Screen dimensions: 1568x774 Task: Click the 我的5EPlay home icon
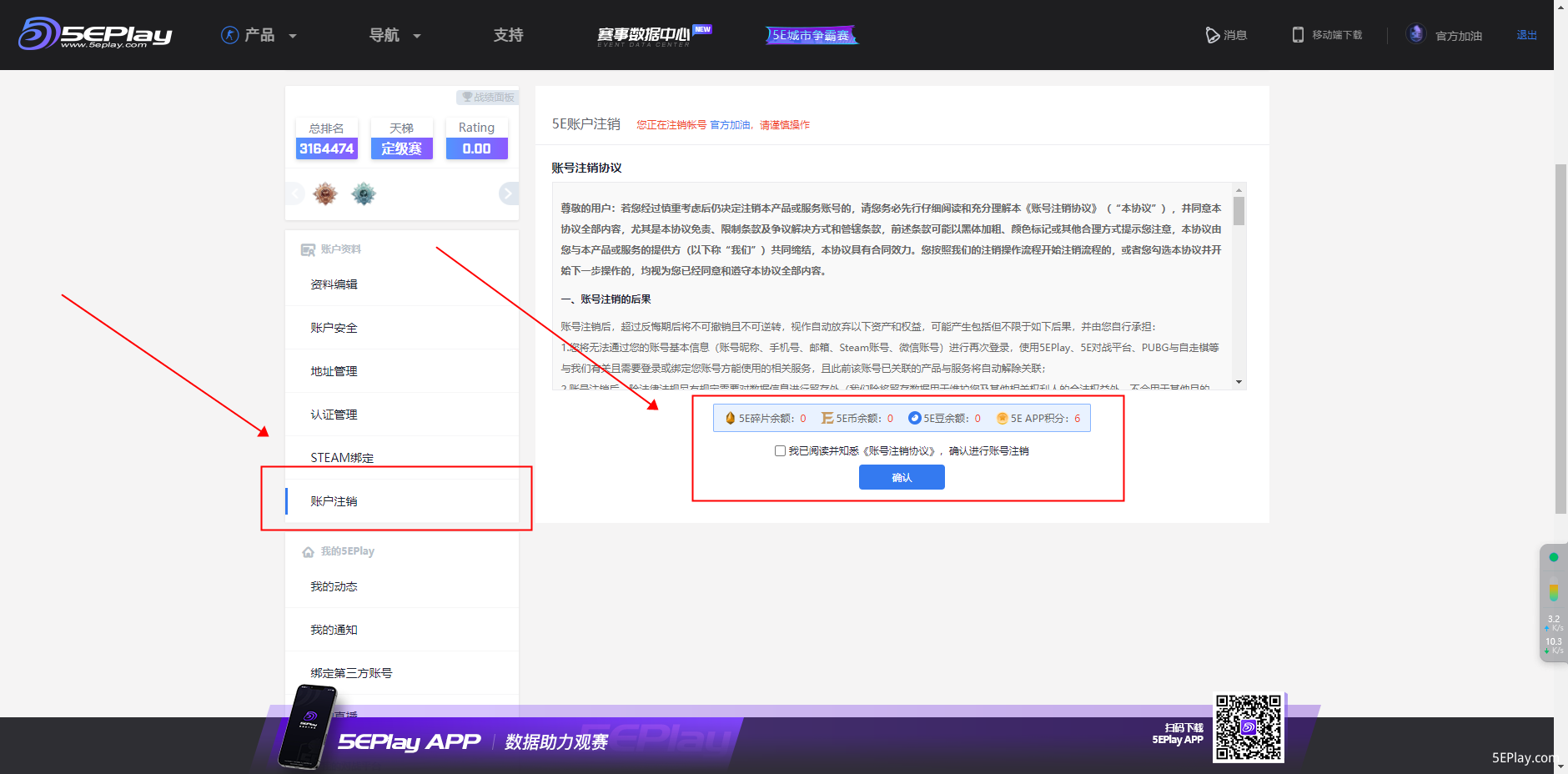(308, 550)
